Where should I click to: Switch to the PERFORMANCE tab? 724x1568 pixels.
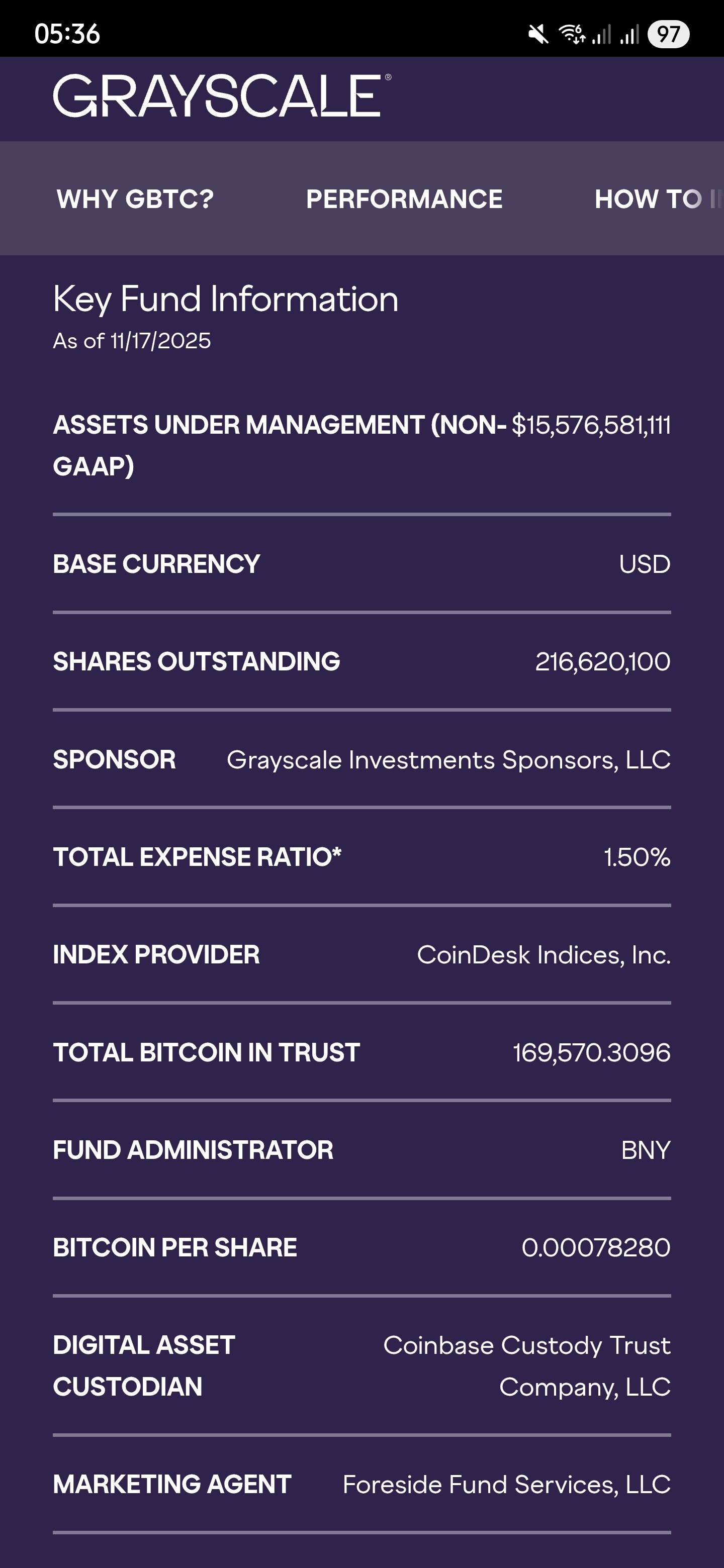click(x=404, y=199)
